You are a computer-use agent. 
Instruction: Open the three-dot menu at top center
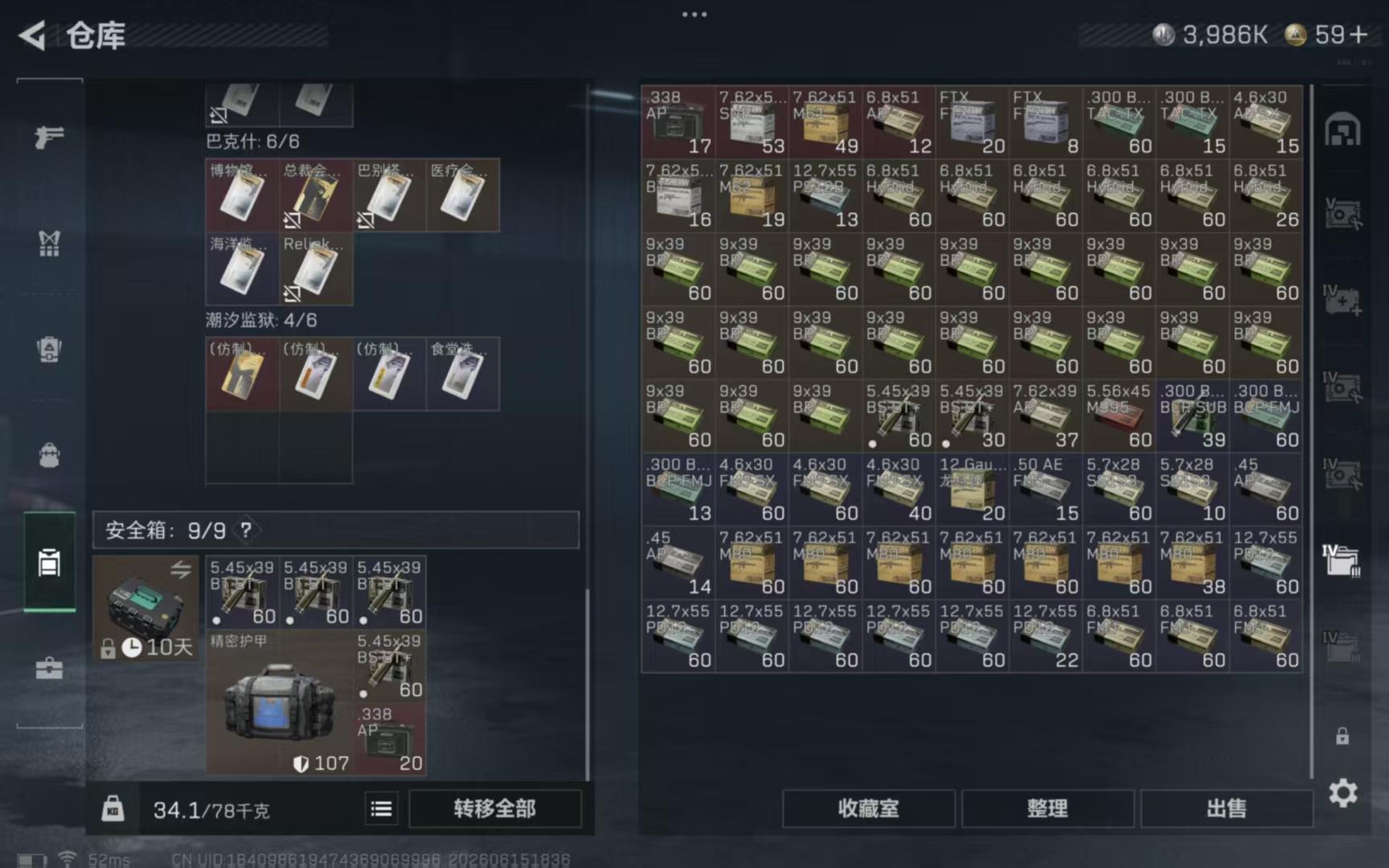click(x=694, y=14)
